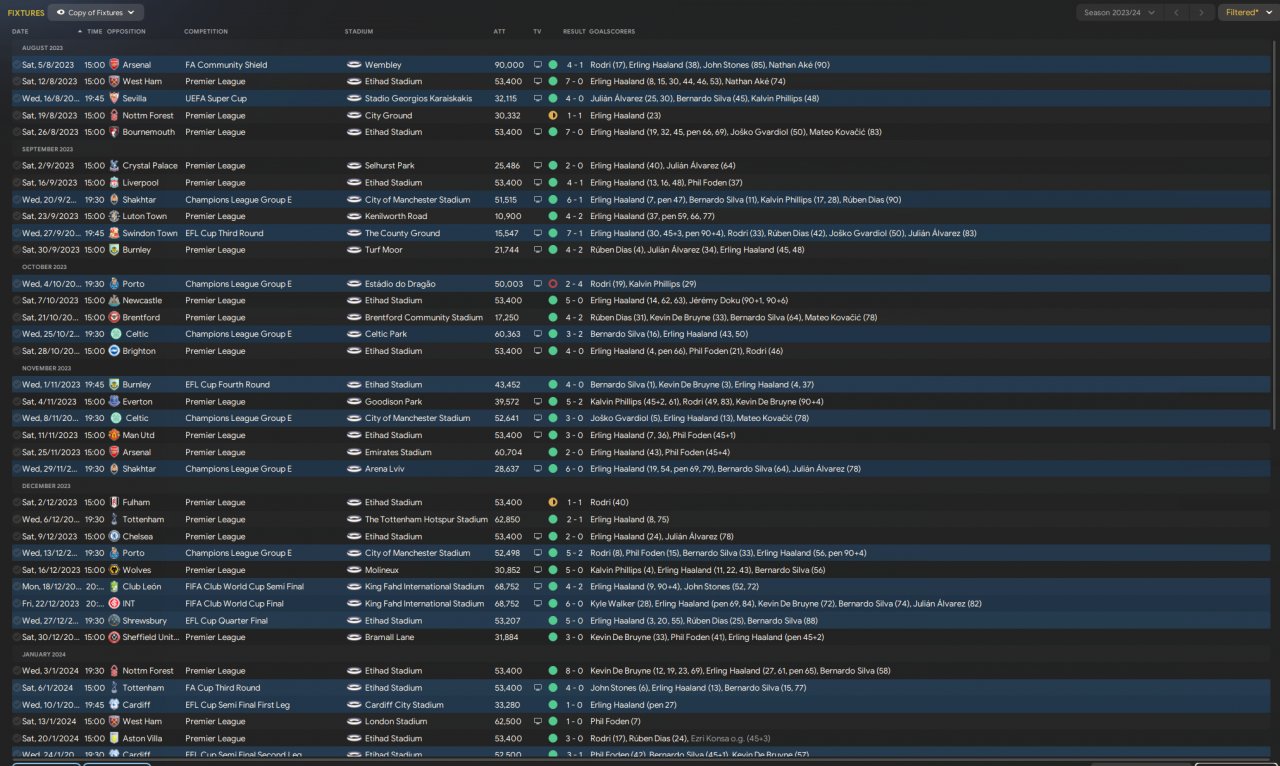Select the Kenilworth Road stadium link

click(396, 216)
